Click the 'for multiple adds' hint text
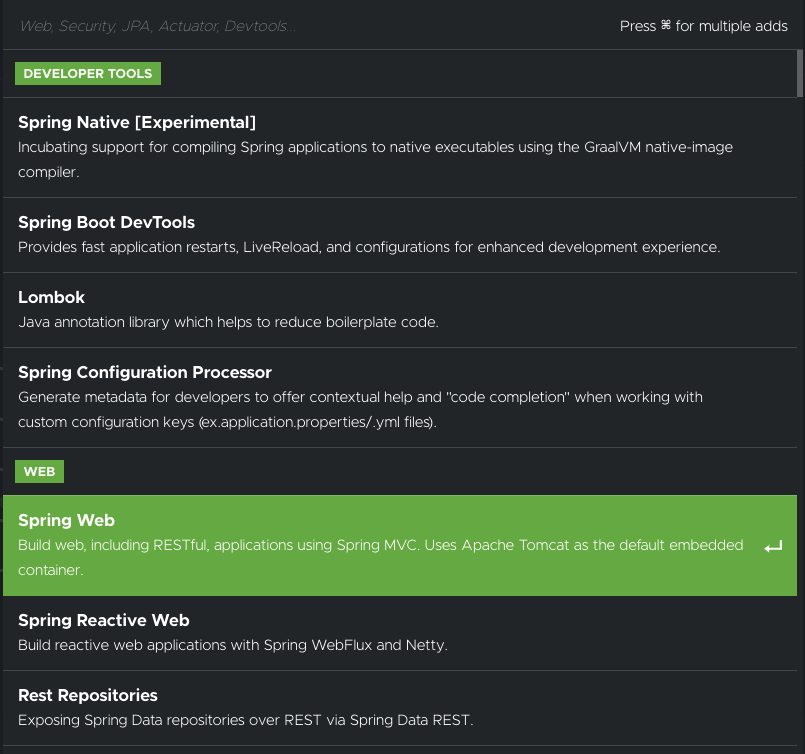The height and width of the screenshot is (754, 805). click(x=731, y=26)
